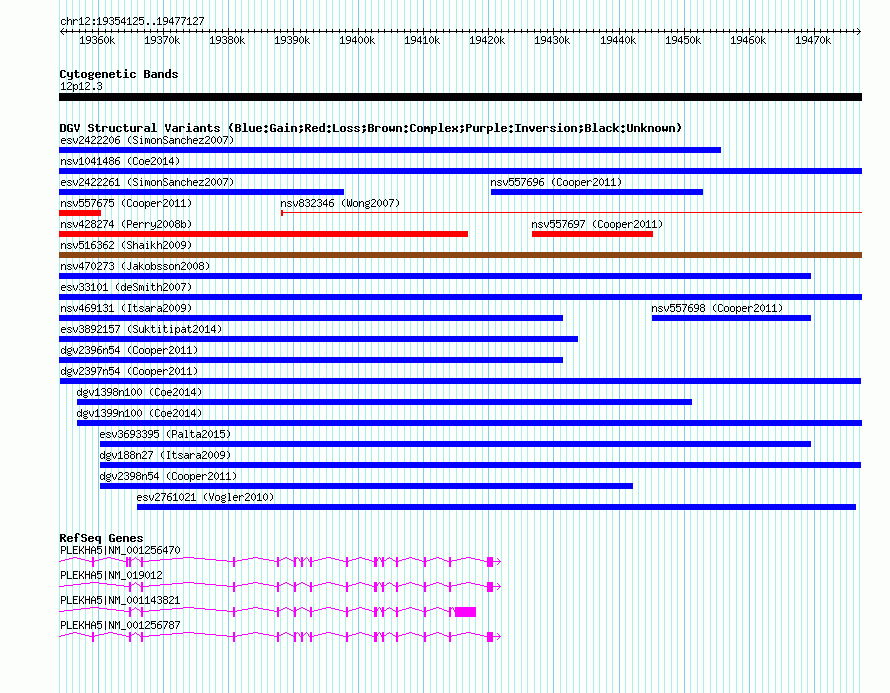Select the thin red line of nsv832346
The height and width of the screenshot is (693, 890).
[572, 213]
